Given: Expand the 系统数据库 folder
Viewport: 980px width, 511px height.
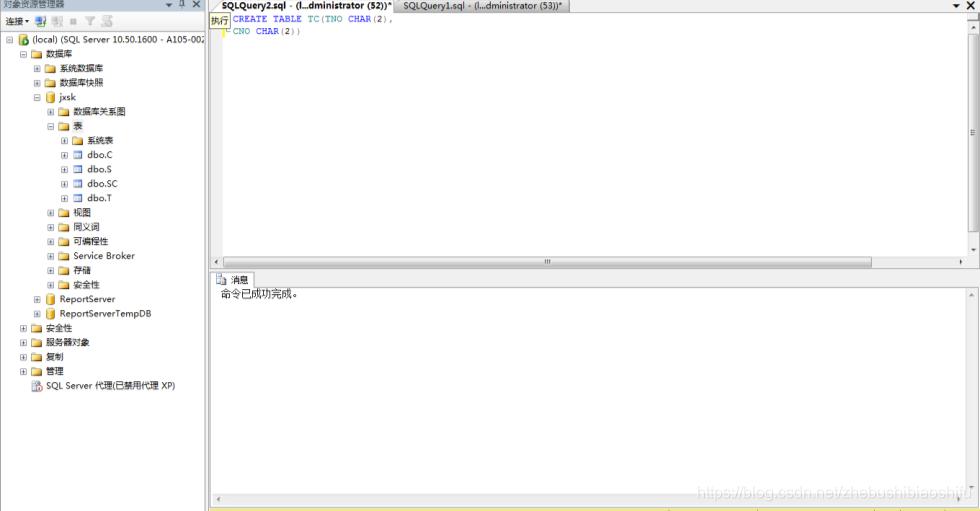Looking at the screenshot, I should [x=37, y=69].
